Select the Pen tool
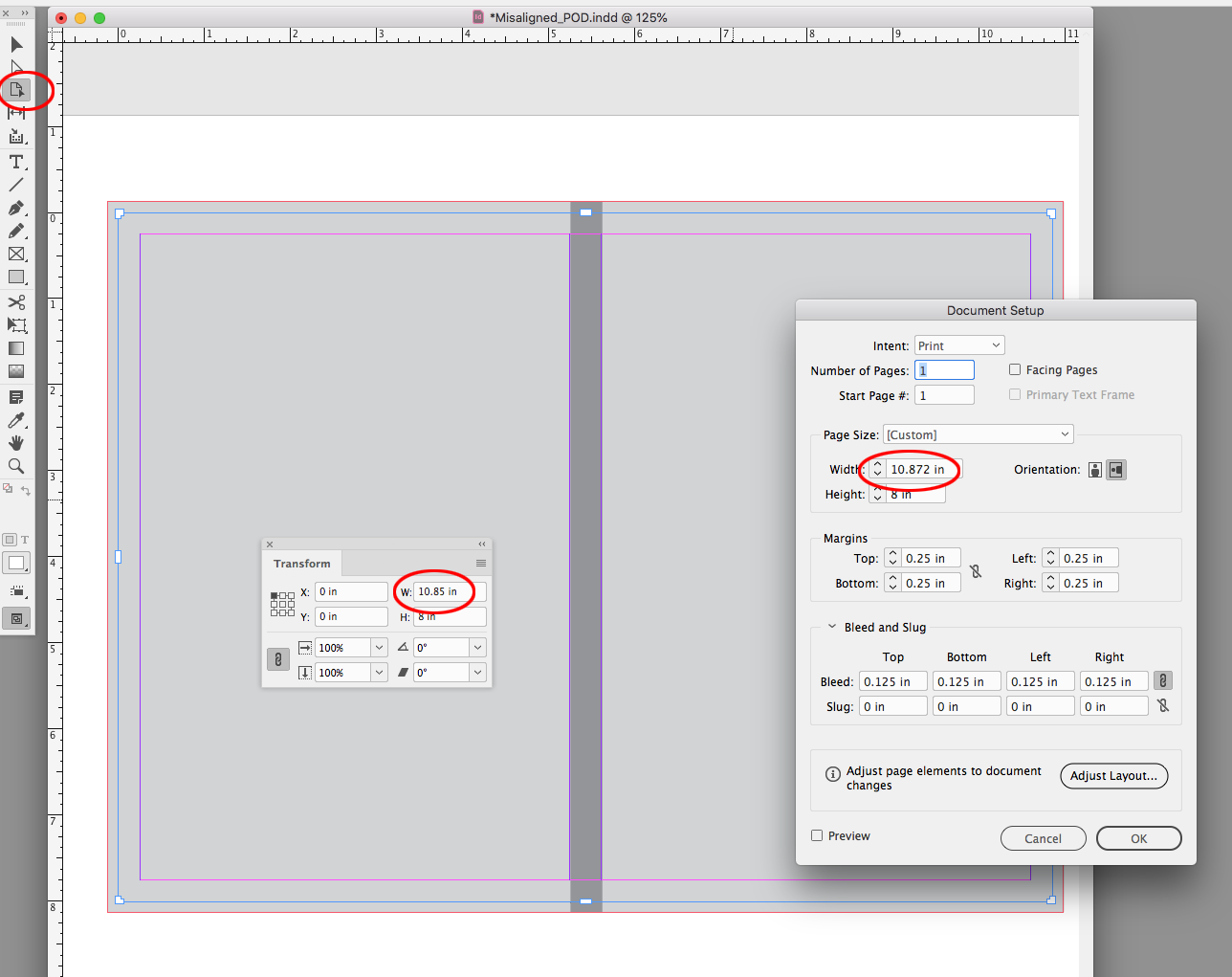This screenshot has width=1232, height=977. point(15,209)
